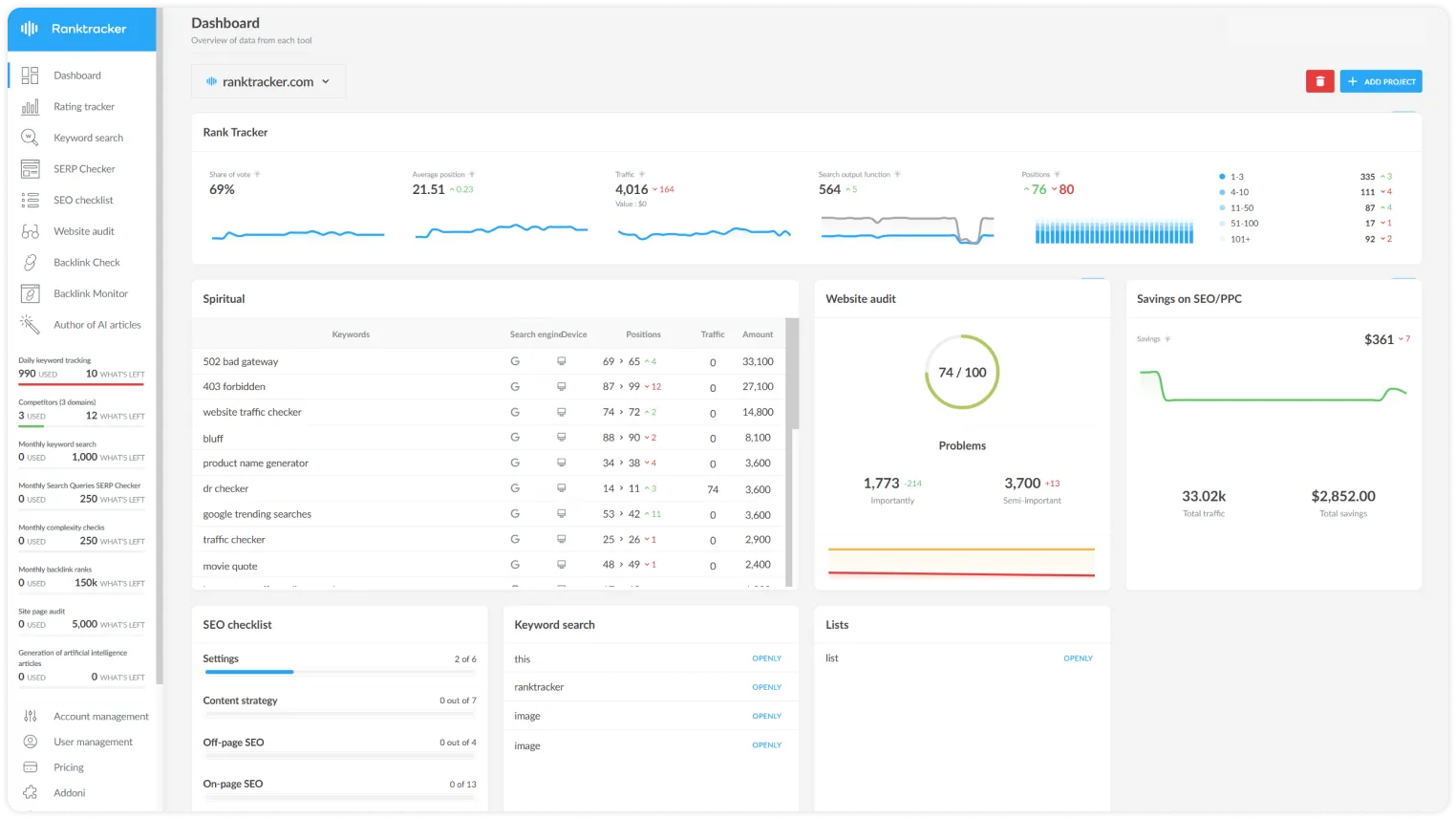
Task: Select the 'website traffic checker' keyword
Action: (x=252, y=413)
